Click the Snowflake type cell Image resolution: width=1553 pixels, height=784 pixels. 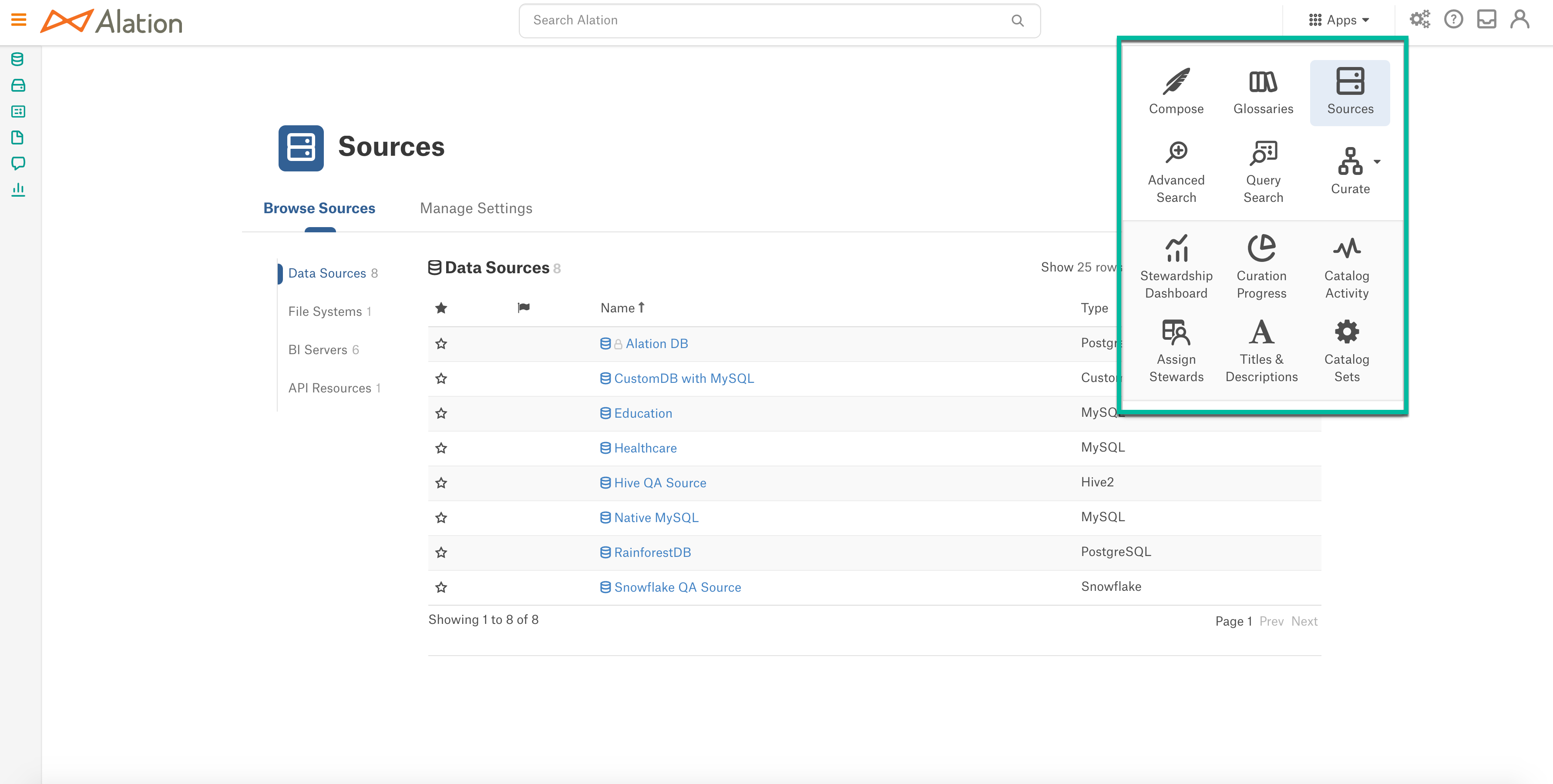click(x=1111, y=586)
